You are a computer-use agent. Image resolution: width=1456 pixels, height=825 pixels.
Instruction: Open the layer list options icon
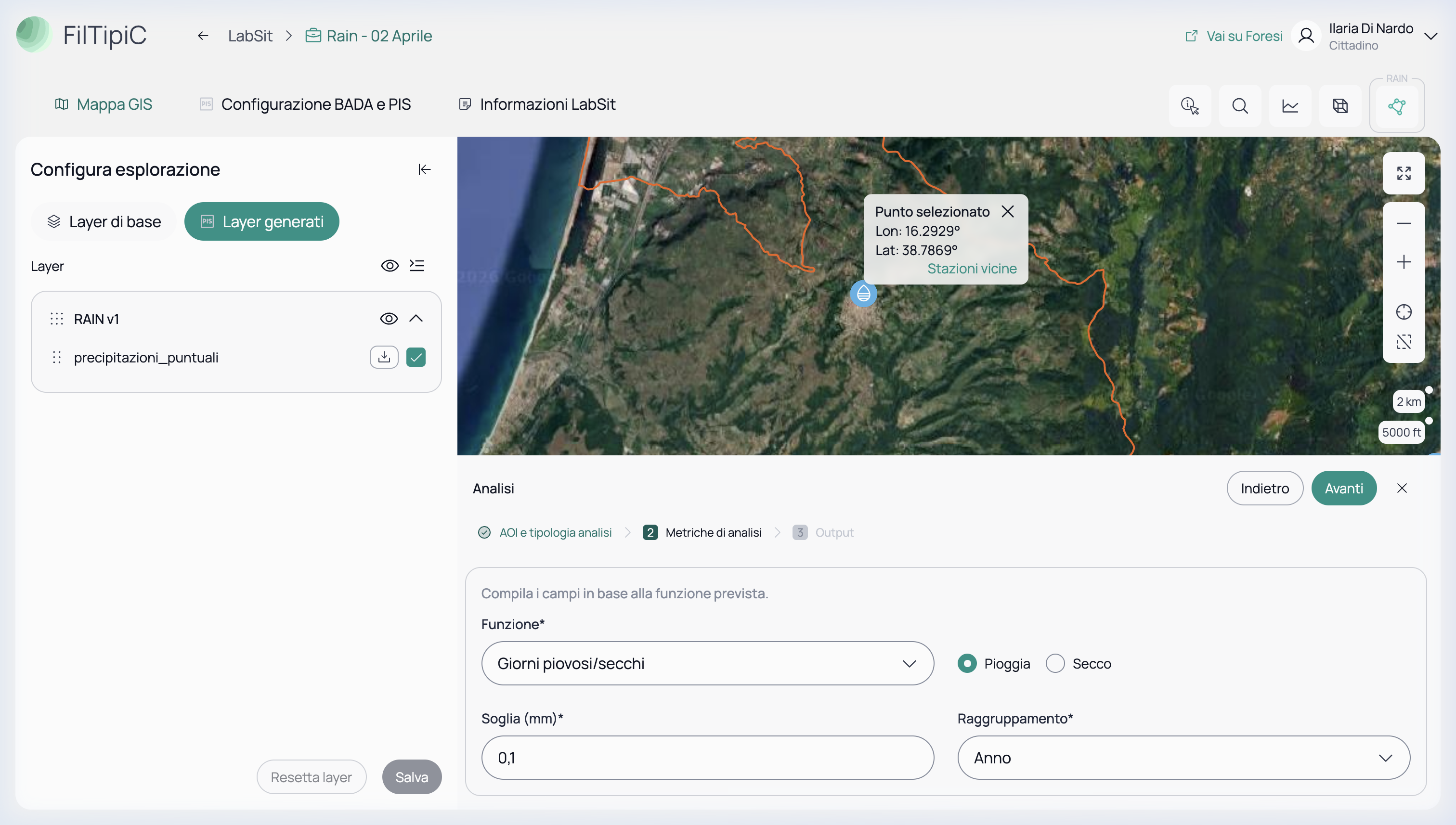point(417,266)
